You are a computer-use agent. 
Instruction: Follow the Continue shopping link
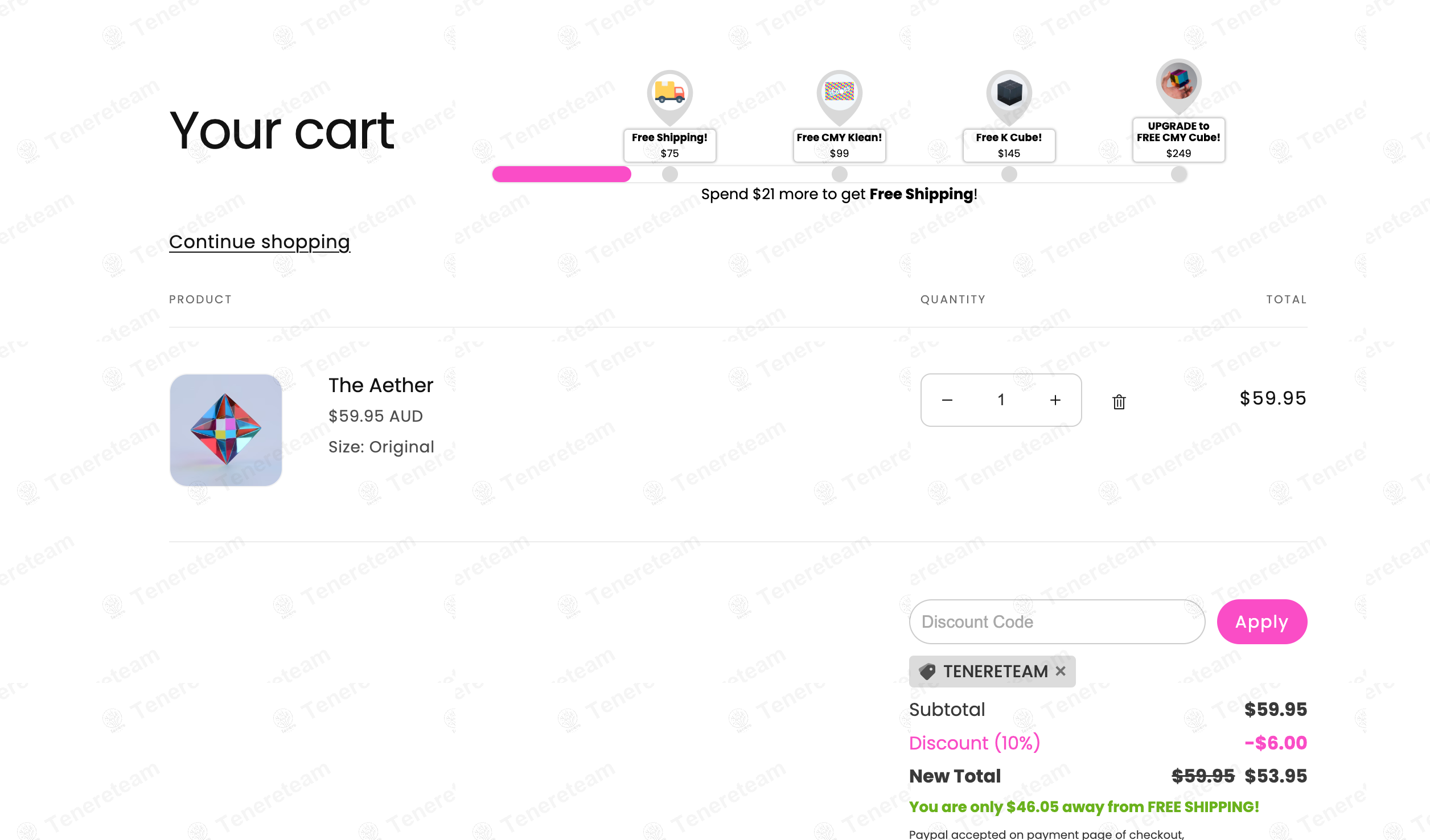click(x=260, y=242)
